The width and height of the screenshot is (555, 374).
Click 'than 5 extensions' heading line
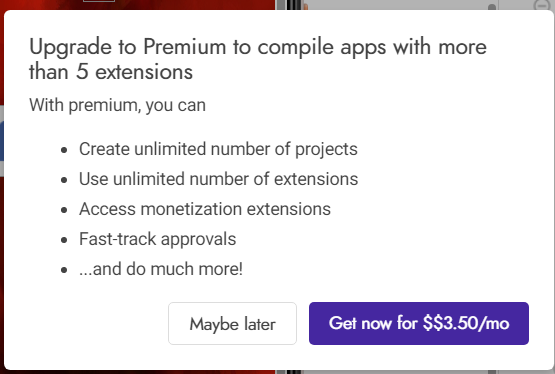(111, 72)
